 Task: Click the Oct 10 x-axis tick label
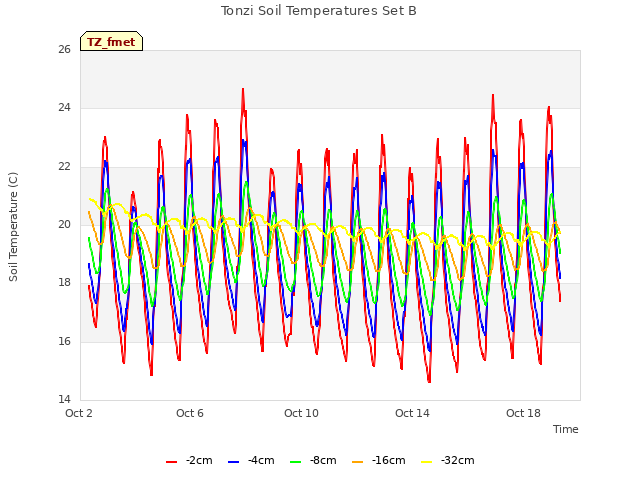click(x=301, y=413)
